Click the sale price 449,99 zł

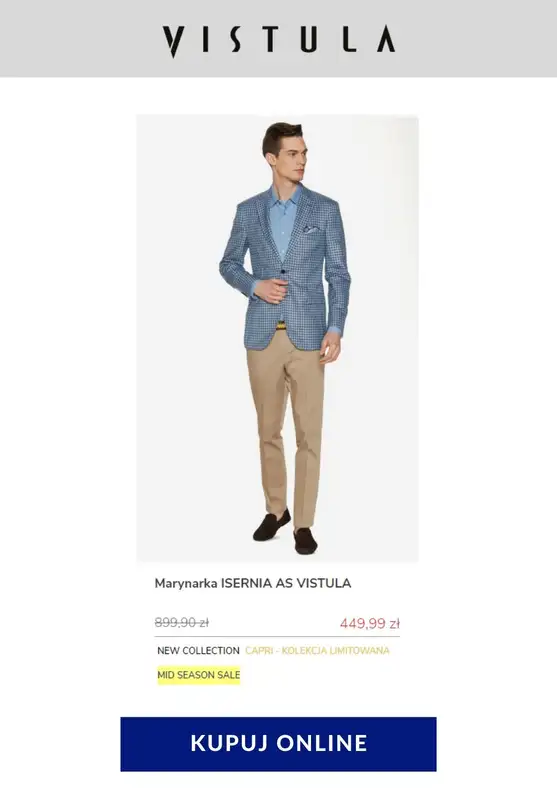[x=370, y=623]
